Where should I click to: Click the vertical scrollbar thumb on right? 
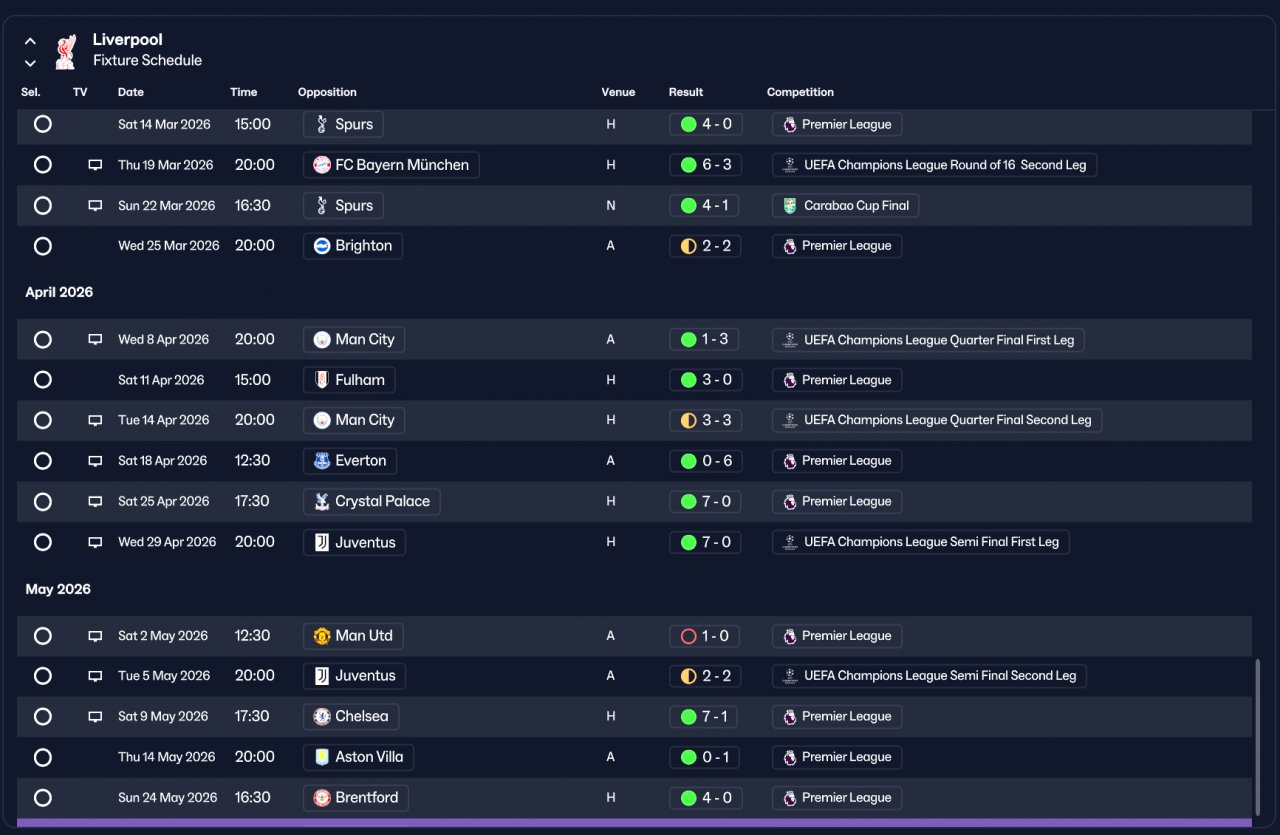pos(1259,737)
